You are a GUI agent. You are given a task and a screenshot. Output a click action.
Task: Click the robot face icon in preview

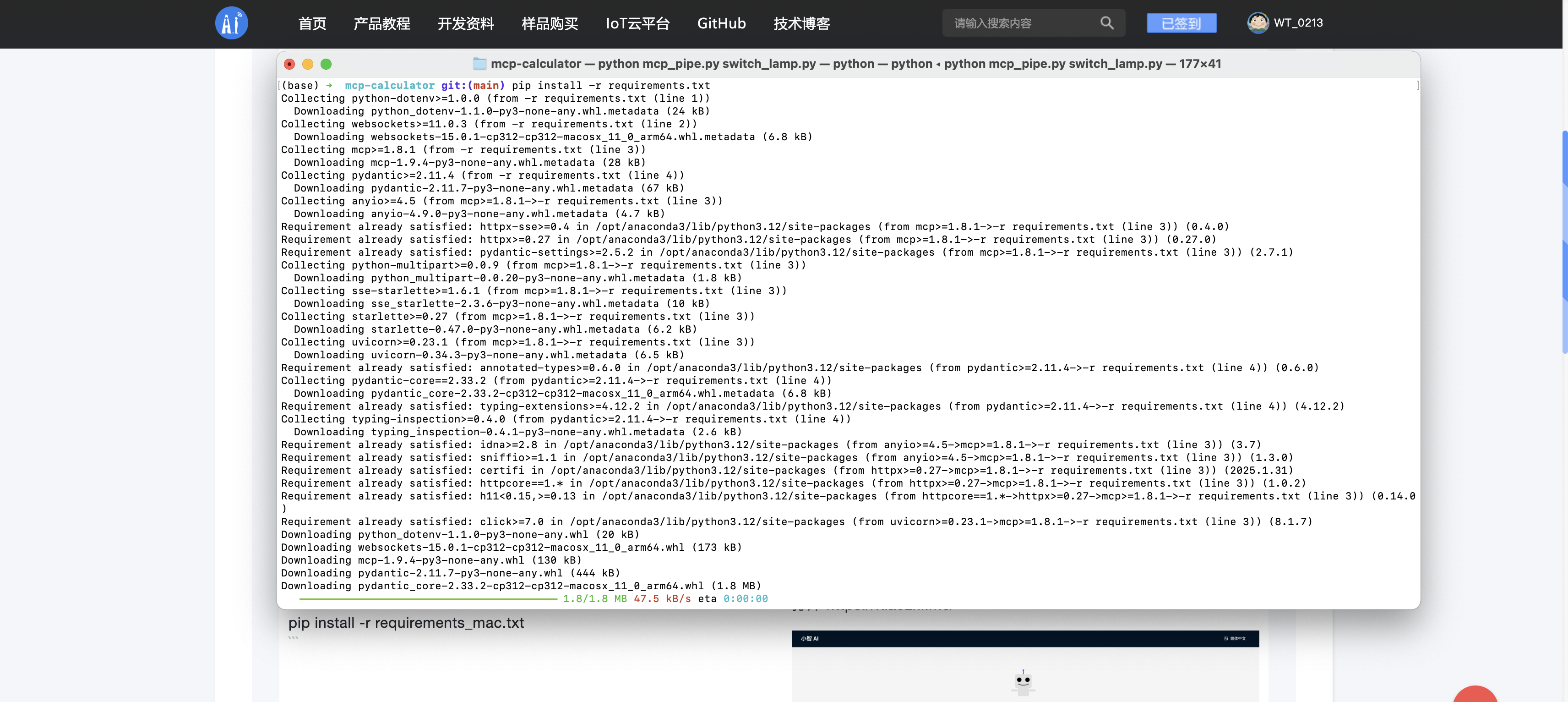[x=1023, y=680]
